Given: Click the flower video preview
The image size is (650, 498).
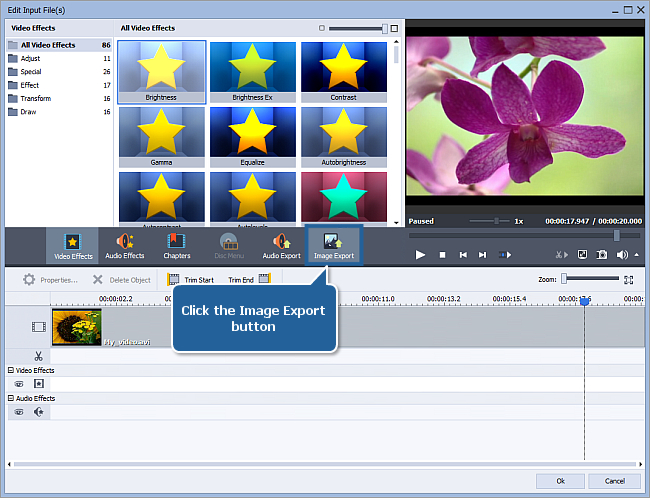Looking at the screenshot, I should [524, 116].
